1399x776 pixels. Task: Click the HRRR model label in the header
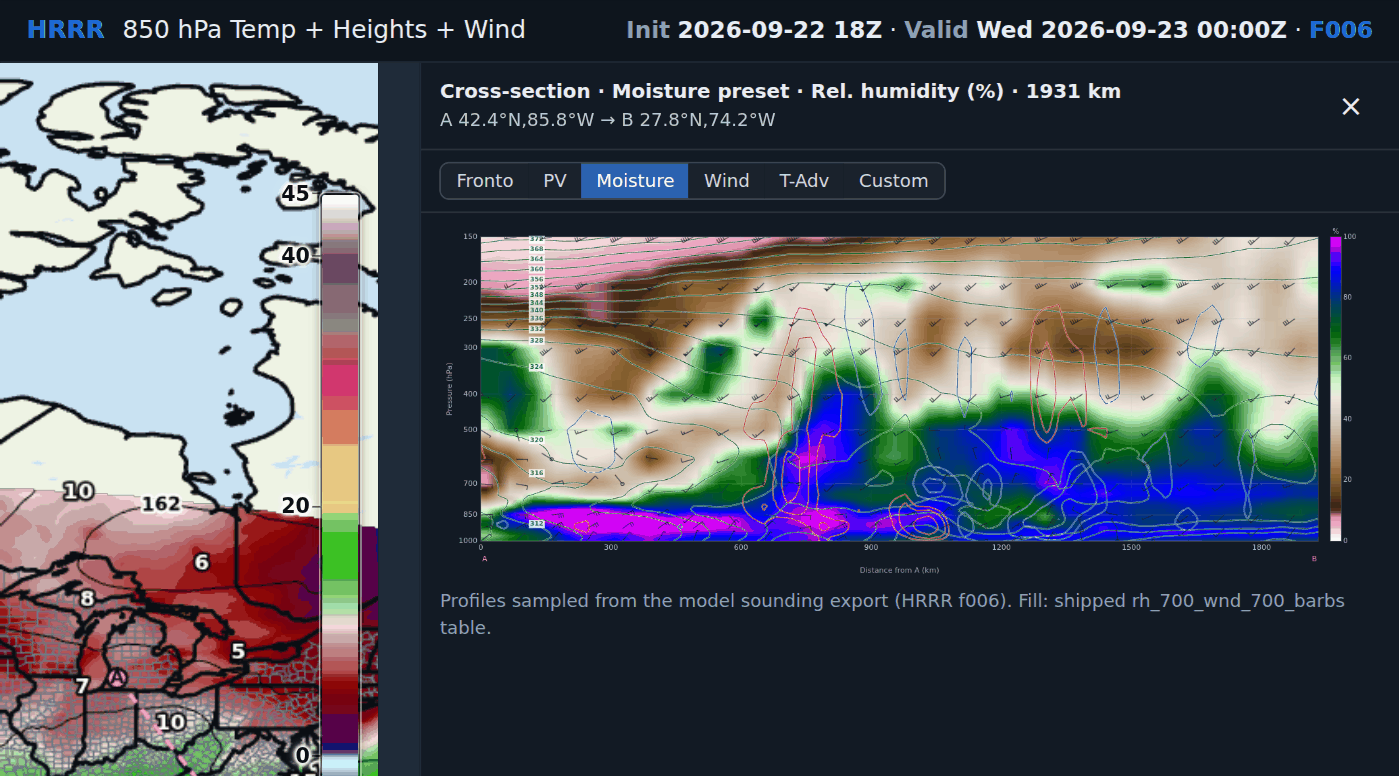click(x=65, y=30)
